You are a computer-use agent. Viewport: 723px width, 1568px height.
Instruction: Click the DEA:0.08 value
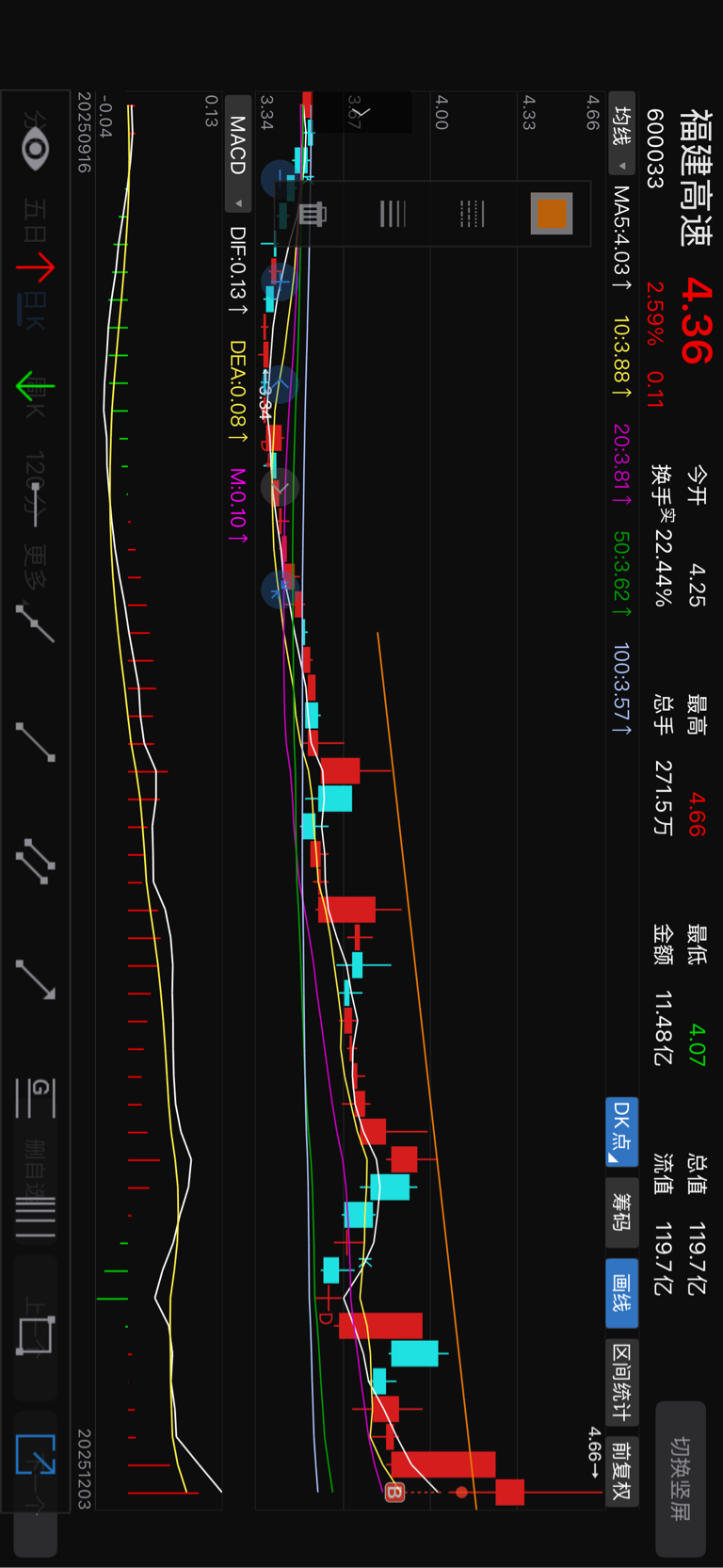(237, 392)
